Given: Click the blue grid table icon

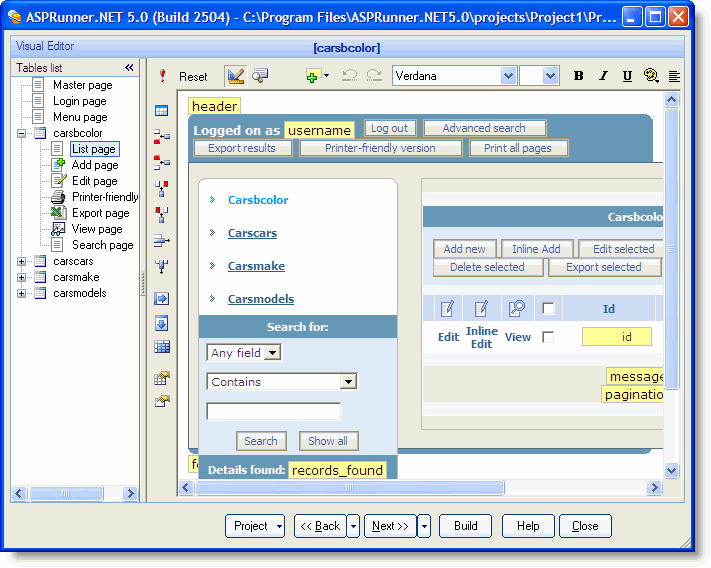Looking at the screenshot, I should click(x=161, y=347).
